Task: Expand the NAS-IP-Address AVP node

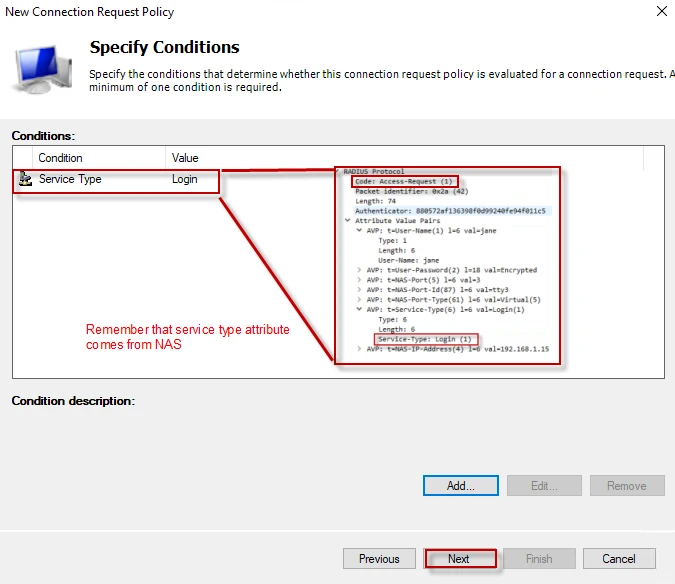Action: click(x=359, y=349)
